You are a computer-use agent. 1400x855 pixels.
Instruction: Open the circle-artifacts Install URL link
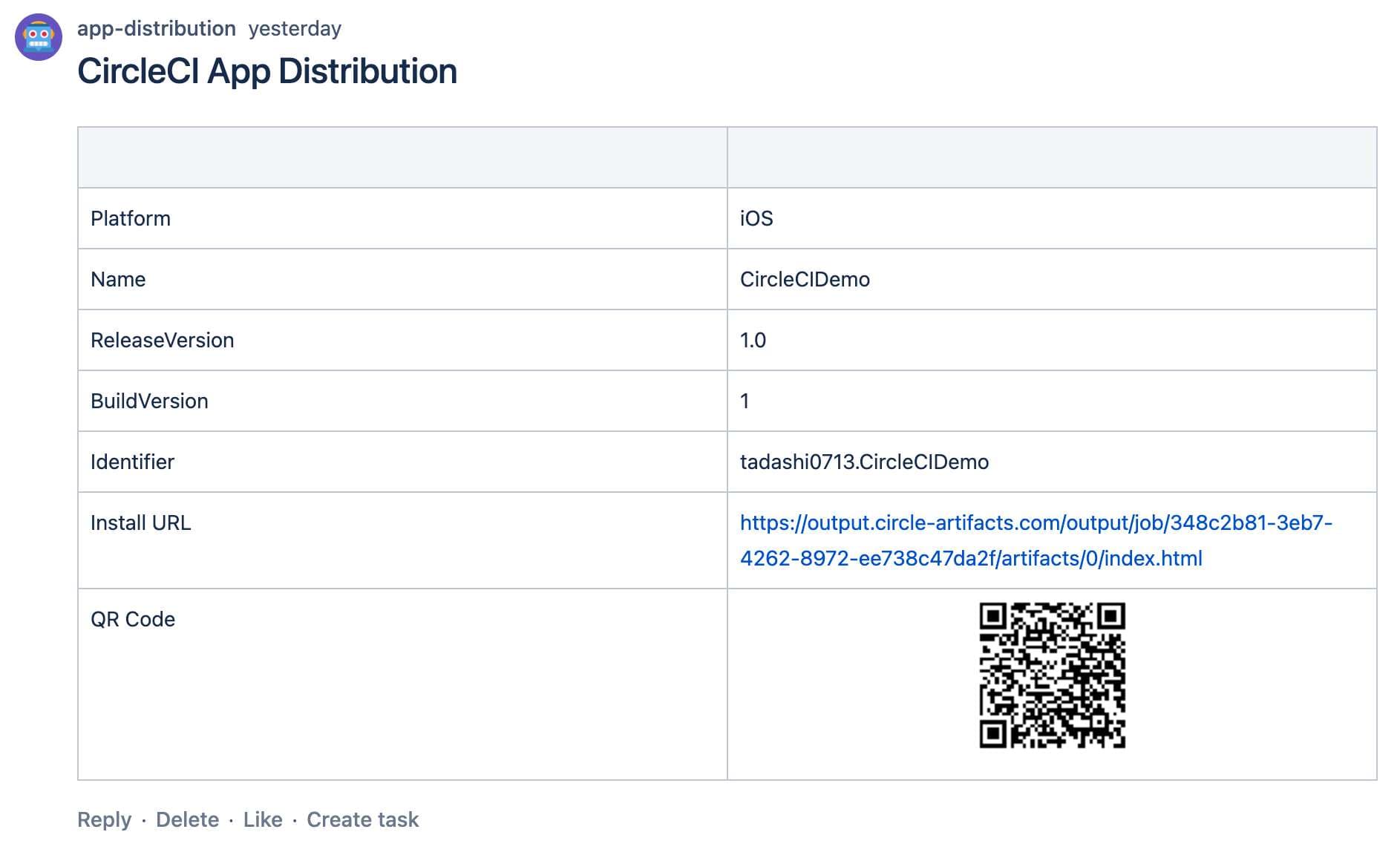1036,540
